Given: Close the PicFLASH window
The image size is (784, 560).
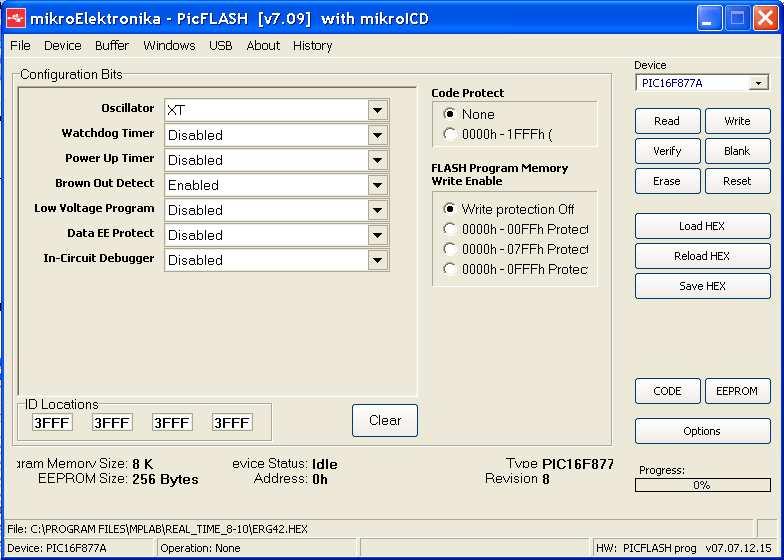Looking at the screenshot, I should pos(766,18).
